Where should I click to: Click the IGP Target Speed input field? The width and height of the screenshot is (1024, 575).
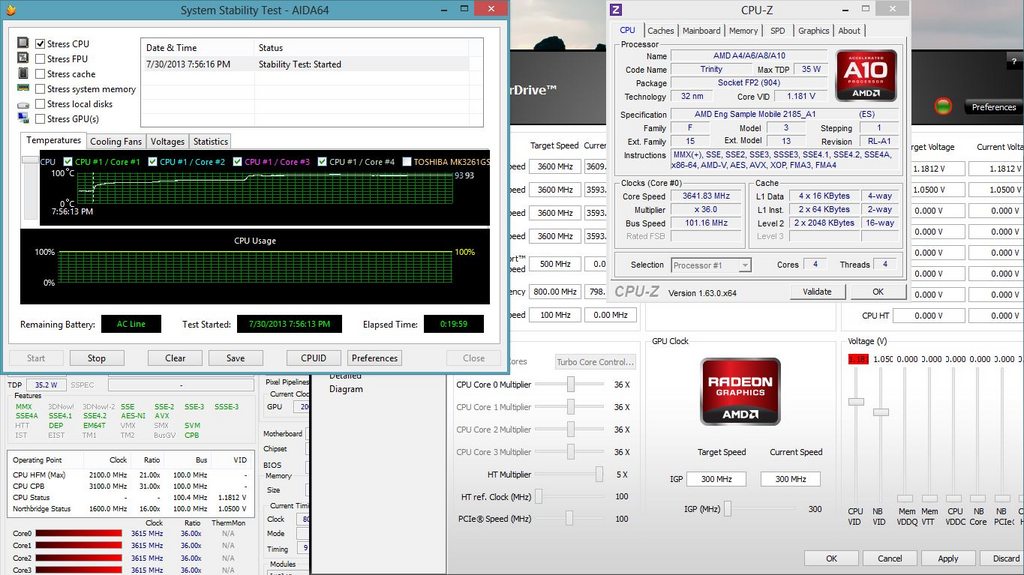pos(722,479)
